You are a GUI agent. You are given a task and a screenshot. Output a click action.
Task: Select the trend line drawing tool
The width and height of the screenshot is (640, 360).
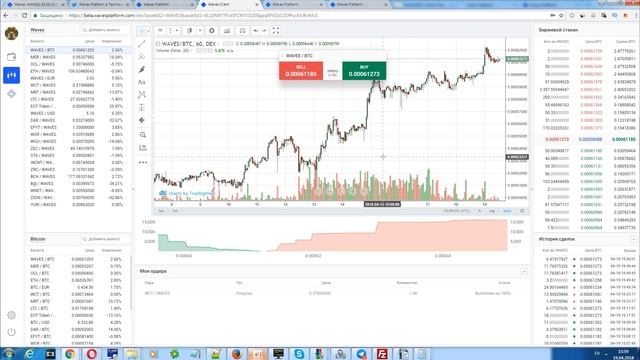[x=142, y=44]
